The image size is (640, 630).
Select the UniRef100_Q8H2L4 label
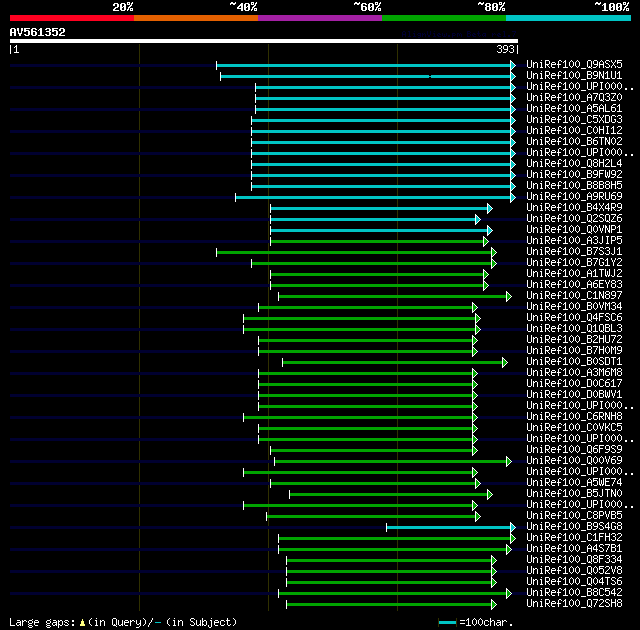(574, 164)
